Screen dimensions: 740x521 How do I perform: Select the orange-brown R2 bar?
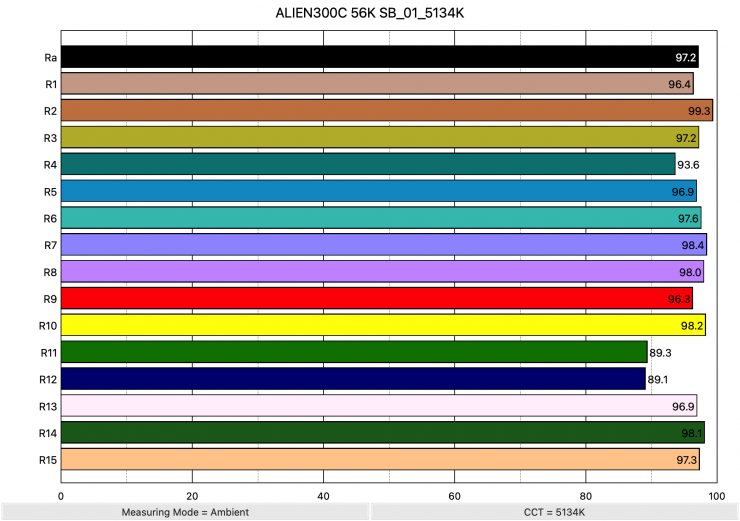click(x=386, y=110)
